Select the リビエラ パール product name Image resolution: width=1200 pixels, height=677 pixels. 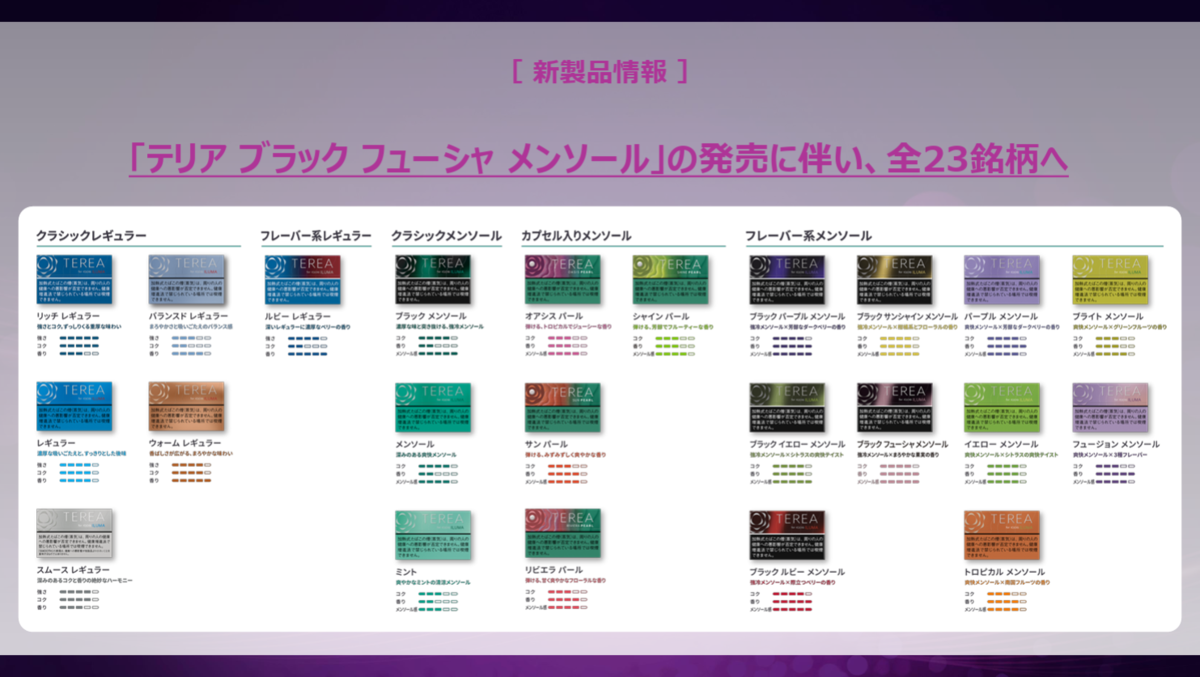pyautogui.click(x=554, y=570)
